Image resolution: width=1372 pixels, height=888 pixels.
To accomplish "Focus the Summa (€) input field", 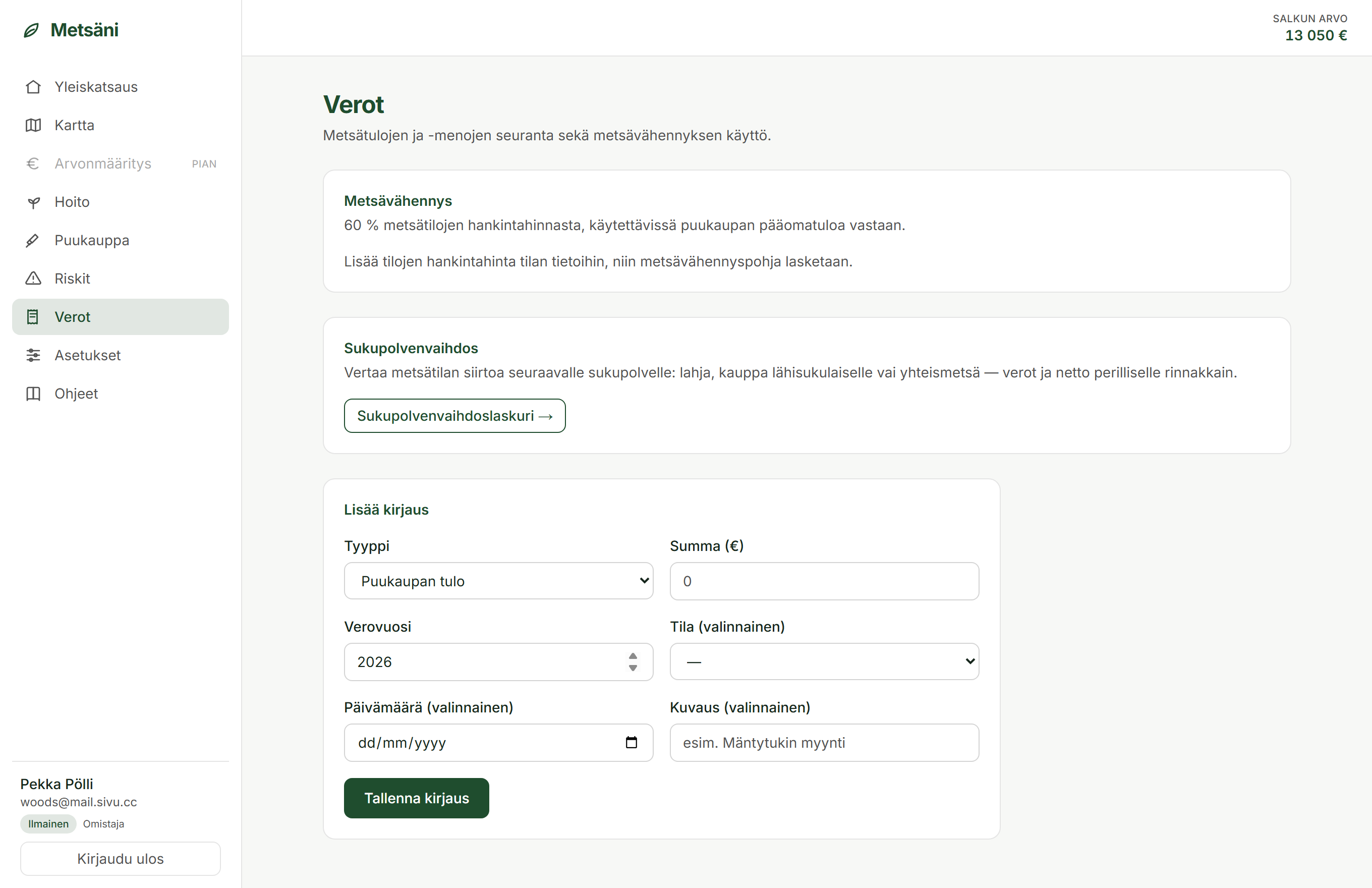I will coord(824,581).
